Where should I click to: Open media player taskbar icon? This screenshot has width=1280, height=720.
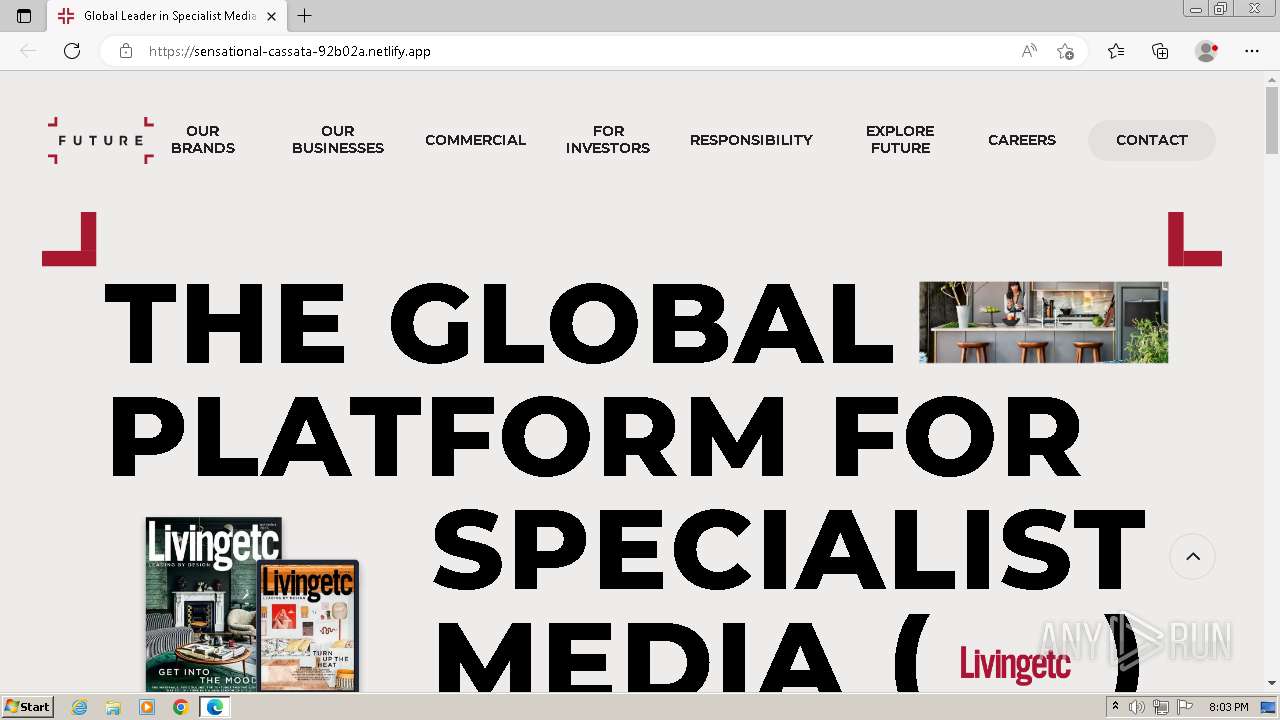tap(147, 707)
